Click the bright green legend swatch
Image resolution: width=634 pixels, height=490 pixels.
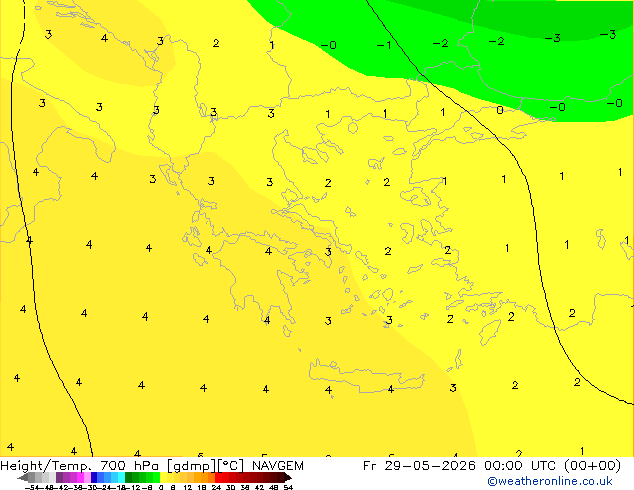point(156,478)
